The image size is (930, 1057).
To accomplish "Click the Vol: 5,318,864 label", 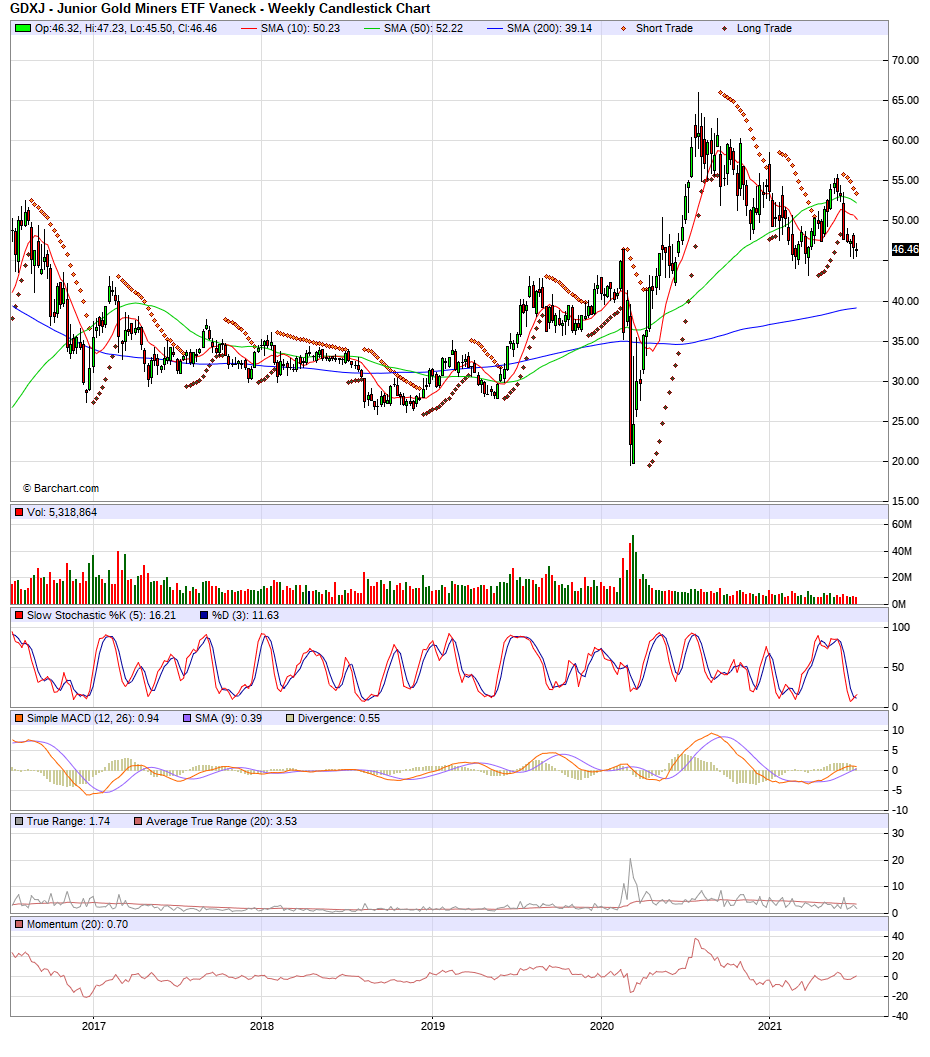I will coord(62,512).
